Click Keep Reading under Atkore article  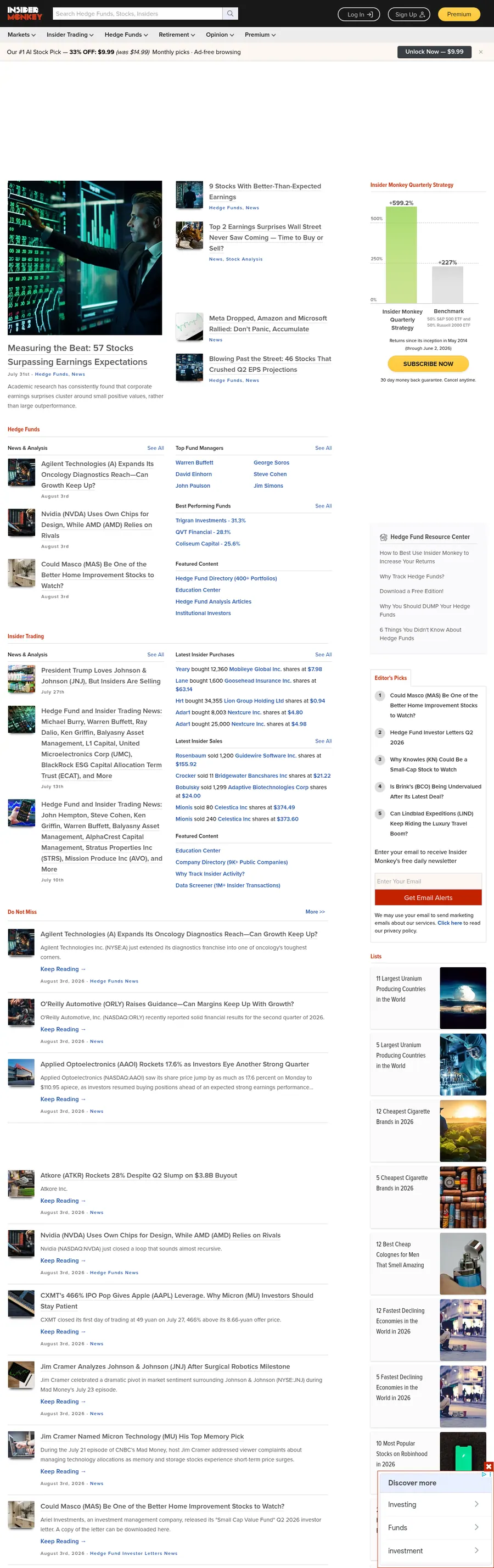pos(63,1201)
